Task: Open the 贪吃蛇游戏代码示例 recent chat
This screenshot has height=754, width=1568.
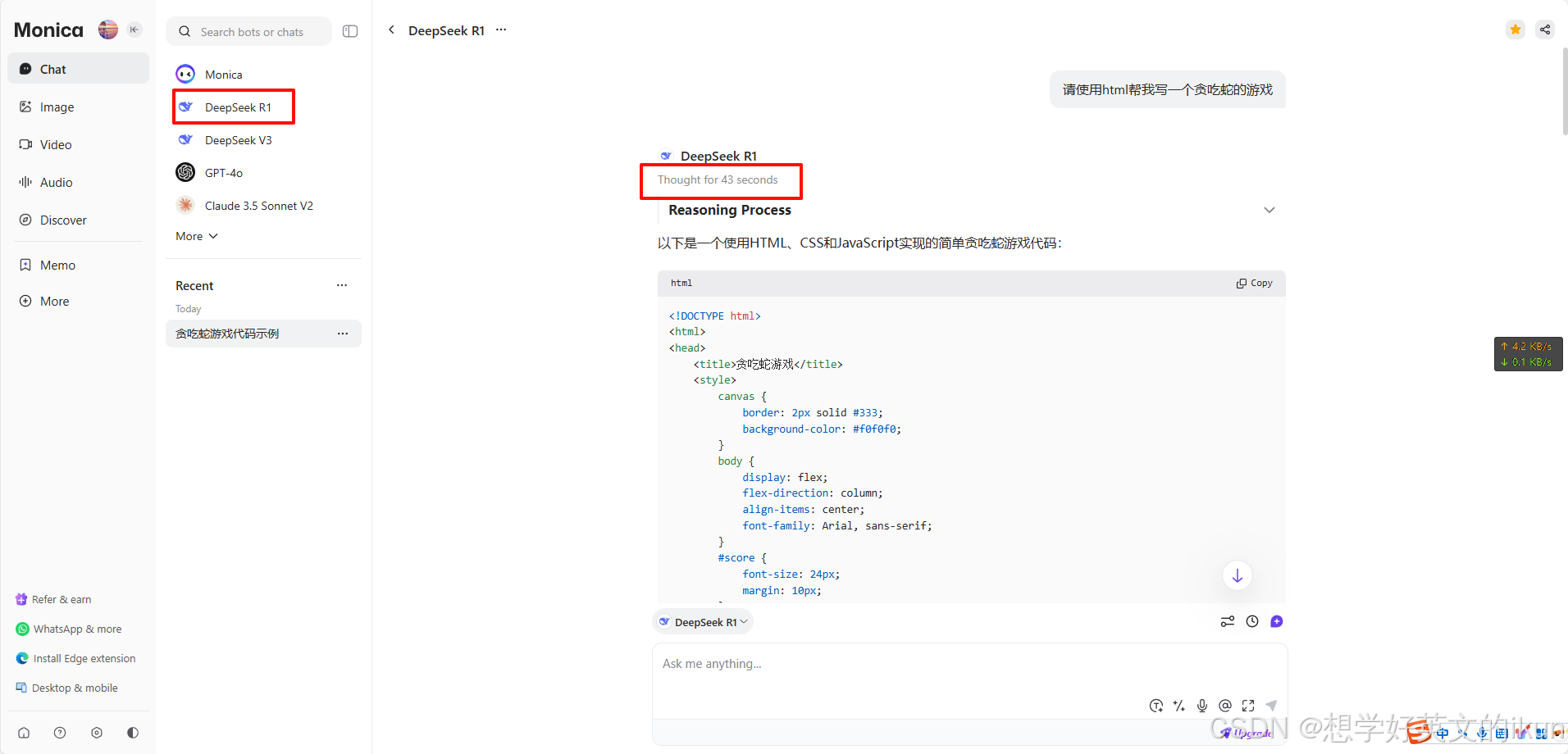Action: [x=263, y=334]
